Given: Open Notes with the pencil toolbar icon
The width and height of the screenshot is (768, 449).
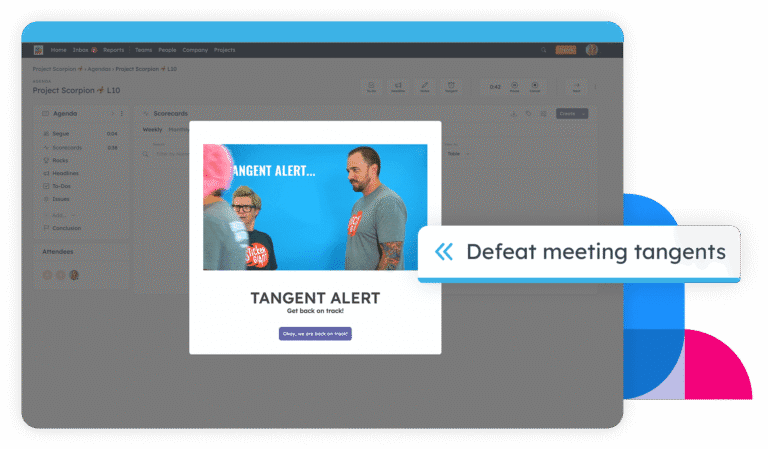Looking at the screenshot, I should click(x=425, y=87).
